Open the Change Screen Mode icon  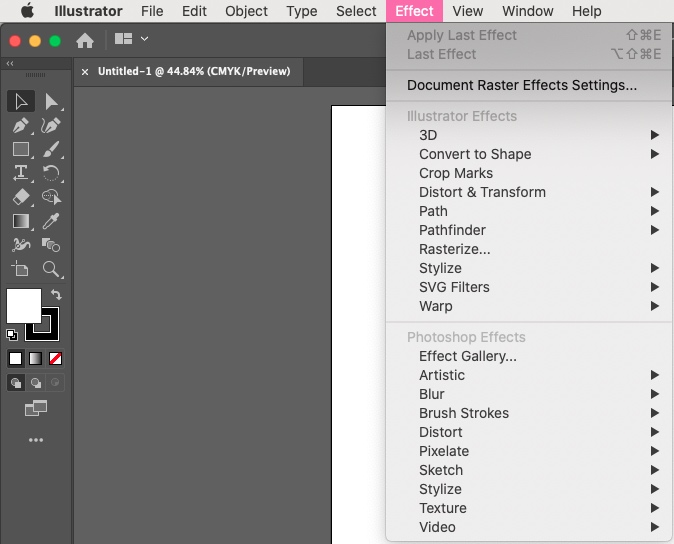tap(36, 408)
